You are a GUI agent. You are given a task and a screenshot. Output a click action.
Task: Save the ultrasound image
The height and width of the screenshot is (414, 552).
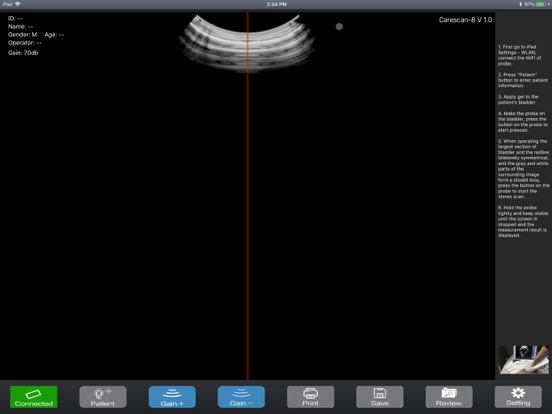pyautogui.click(x=380, y=397)
